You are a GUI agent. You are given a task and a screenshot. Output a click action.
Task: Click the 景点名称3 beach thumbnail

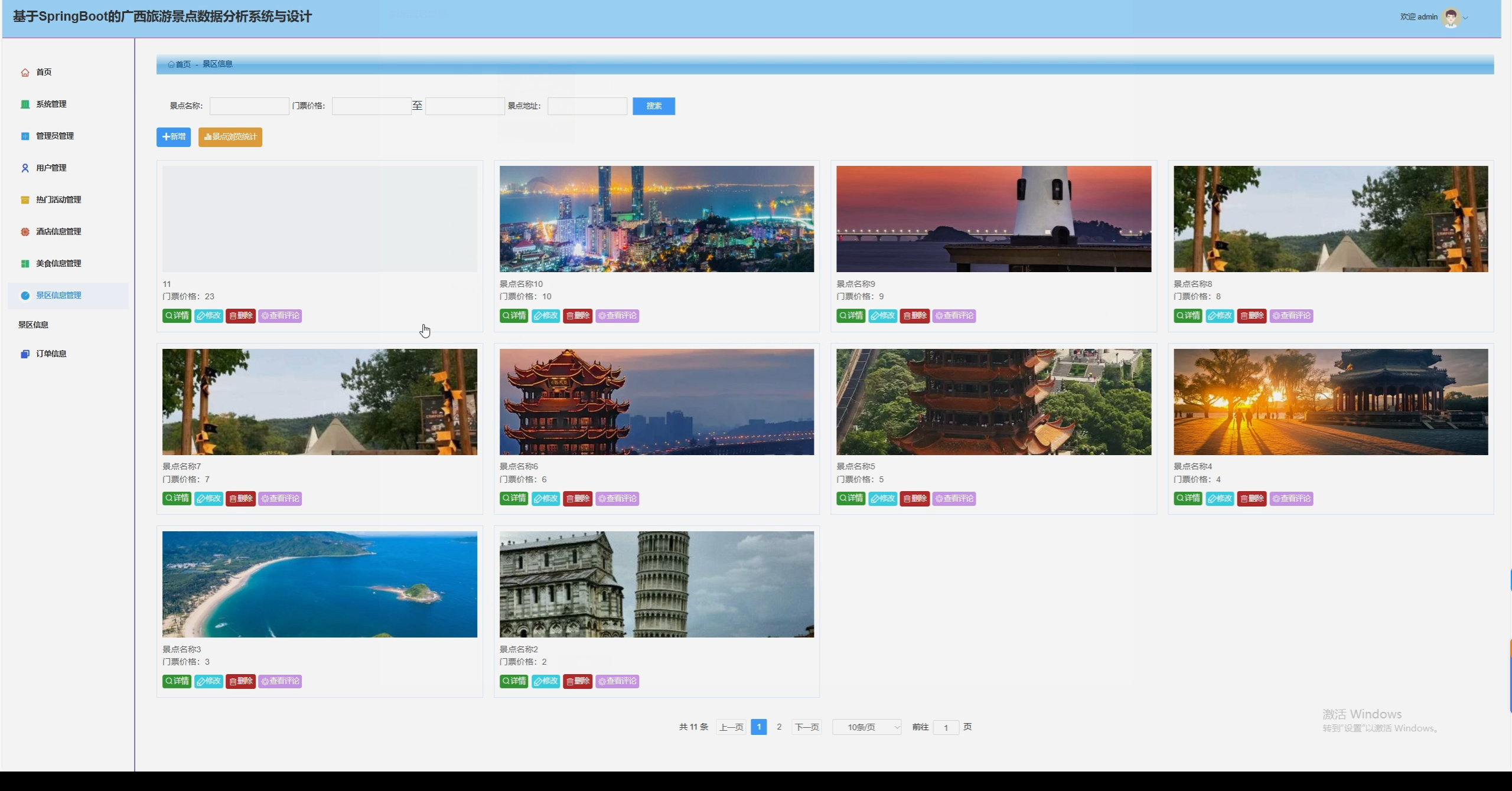tap(320, 584)
